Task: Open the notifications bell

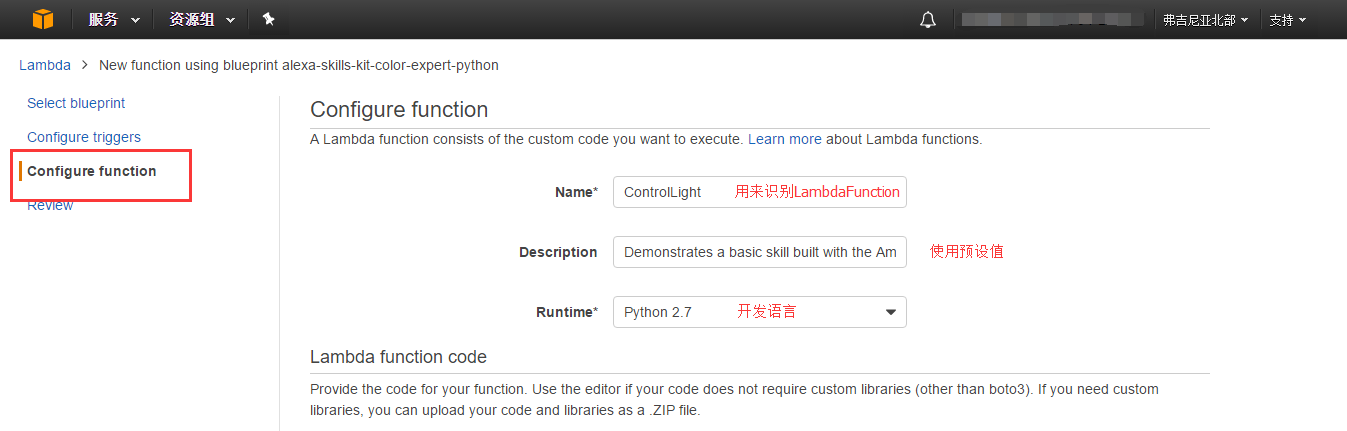Action: click(928, 20)
